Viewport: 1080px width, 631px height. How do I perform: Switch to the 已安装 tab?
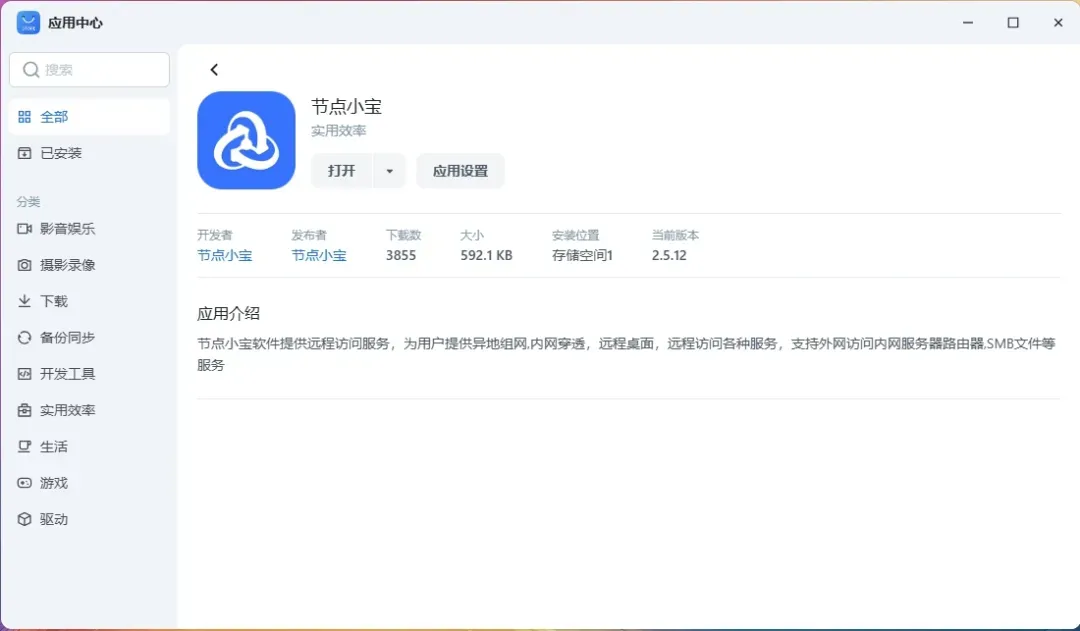tap(60, 153)
